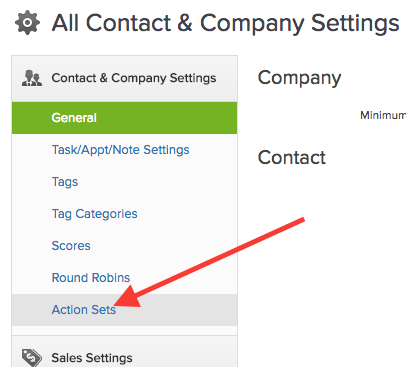This screenshot has width=406, height=367.
Task: Open Task/Appt/Note Settings
Action: pyautogui.click(x=120, y=150)
